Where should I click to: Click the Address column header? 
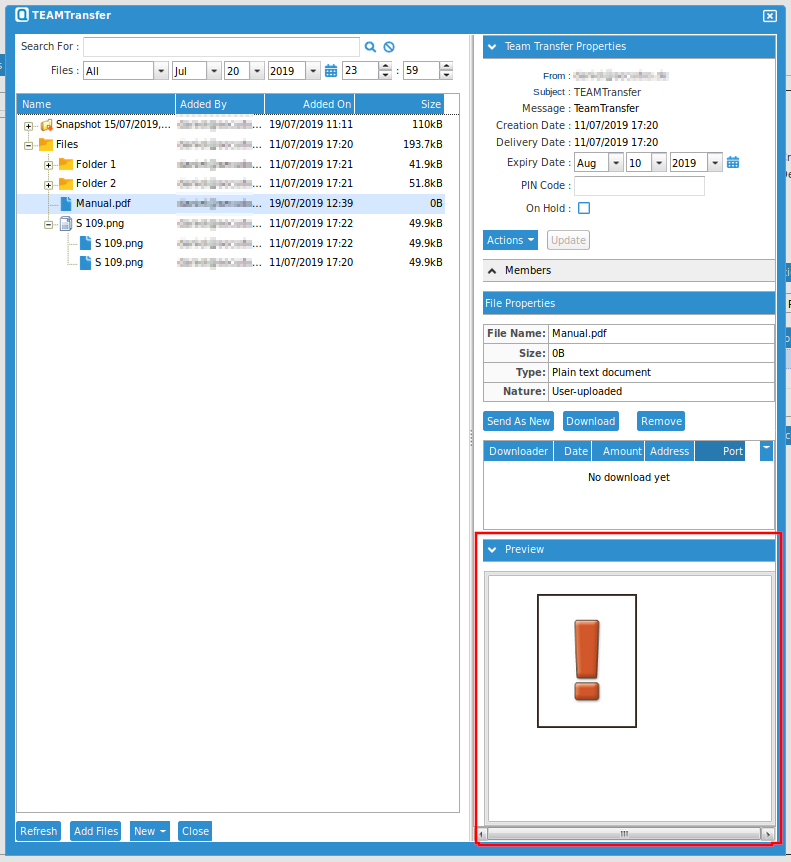pyautogui.click(x=670, y=451)
